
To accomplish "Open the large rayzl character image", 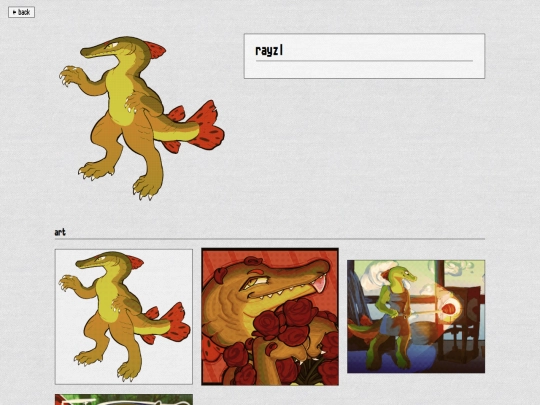I will point(141,118).
